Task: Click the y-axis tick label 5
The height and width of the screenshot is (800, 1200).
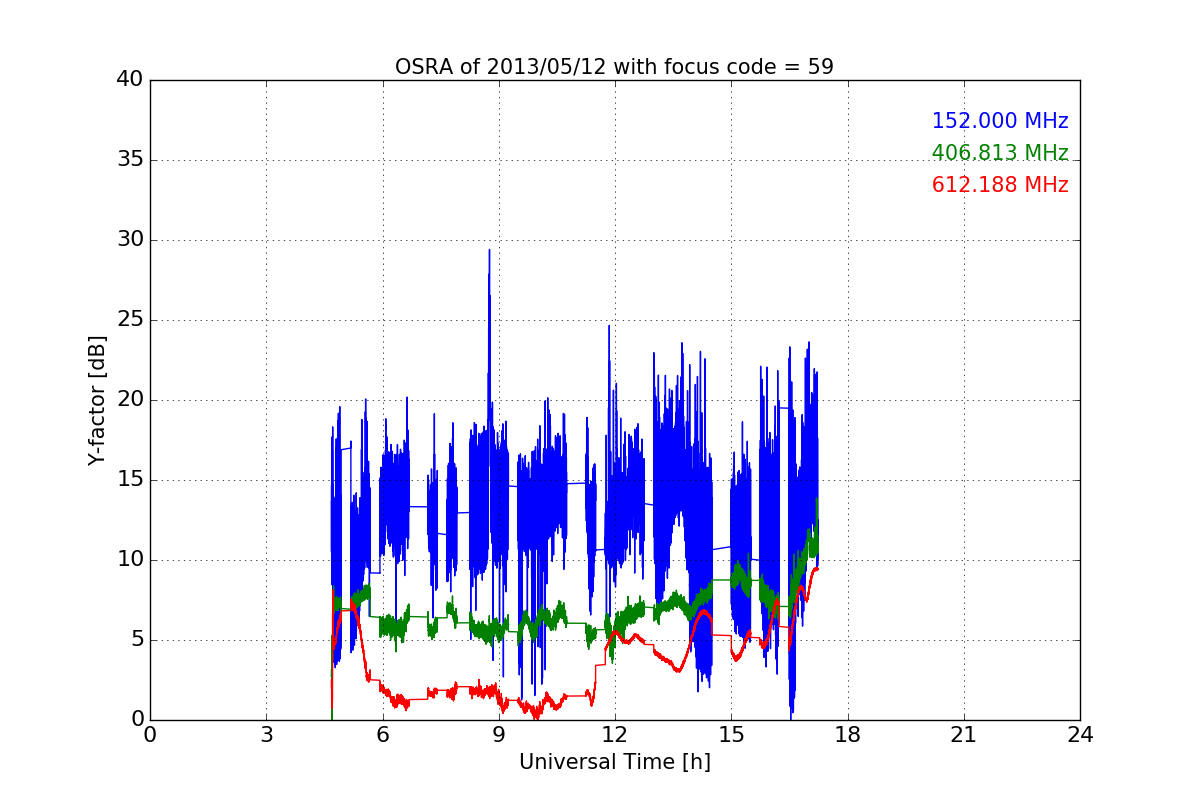Action: click(x=136, y=640)
